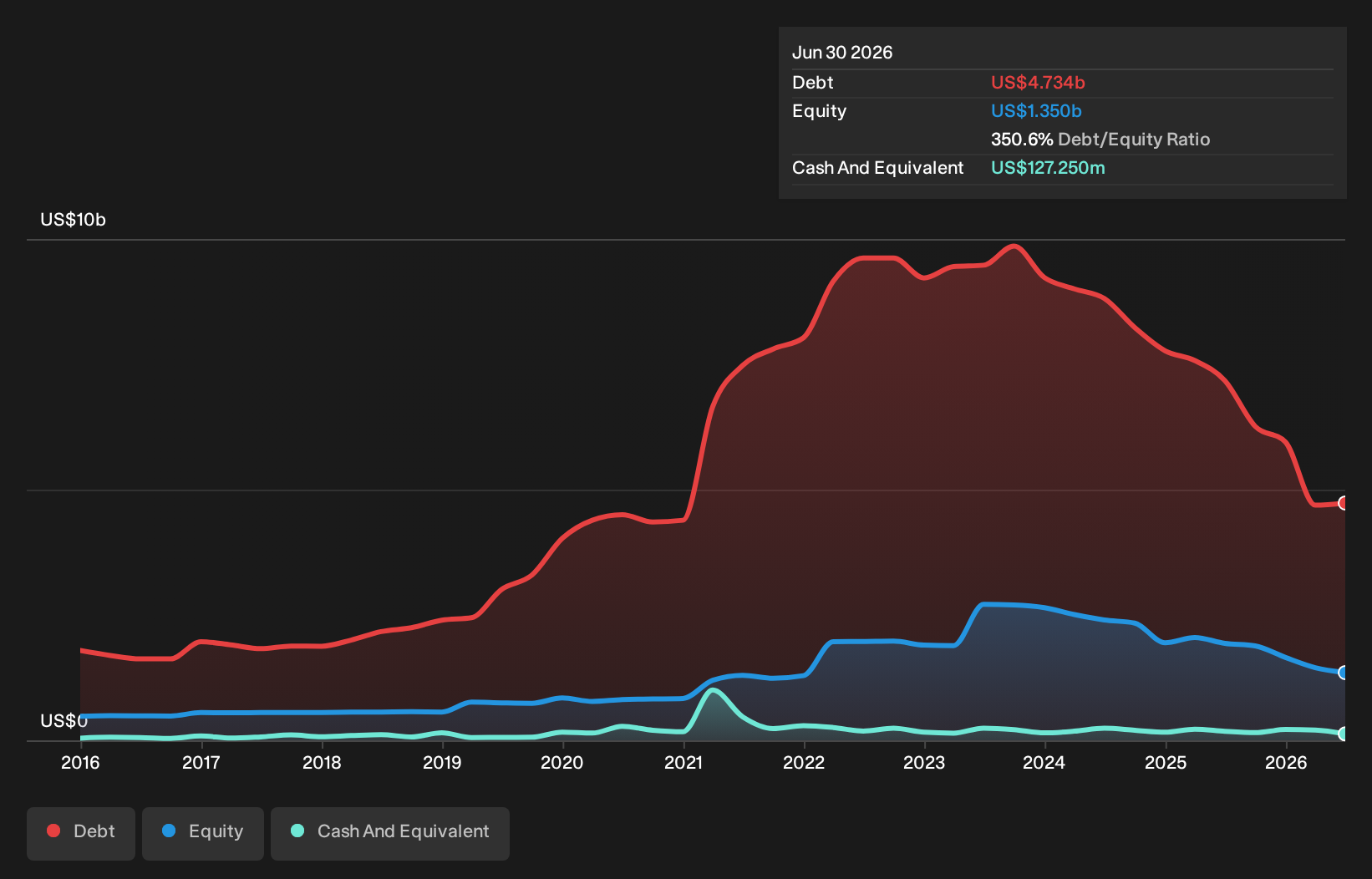Click the Equity row label in tooltip
The height and width of the screenshot is (879, 1372).
[x=819, y=111]
